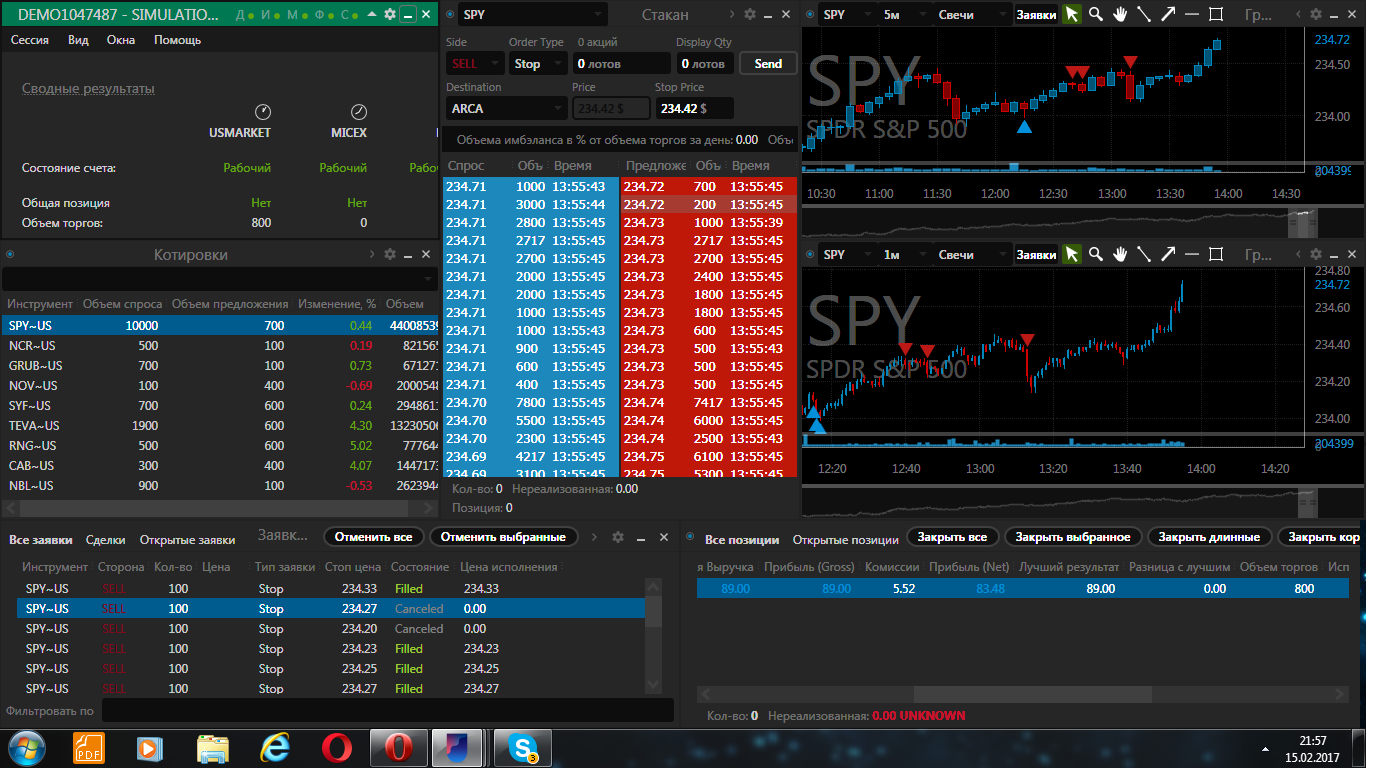Click into Stop Price field

695,108
